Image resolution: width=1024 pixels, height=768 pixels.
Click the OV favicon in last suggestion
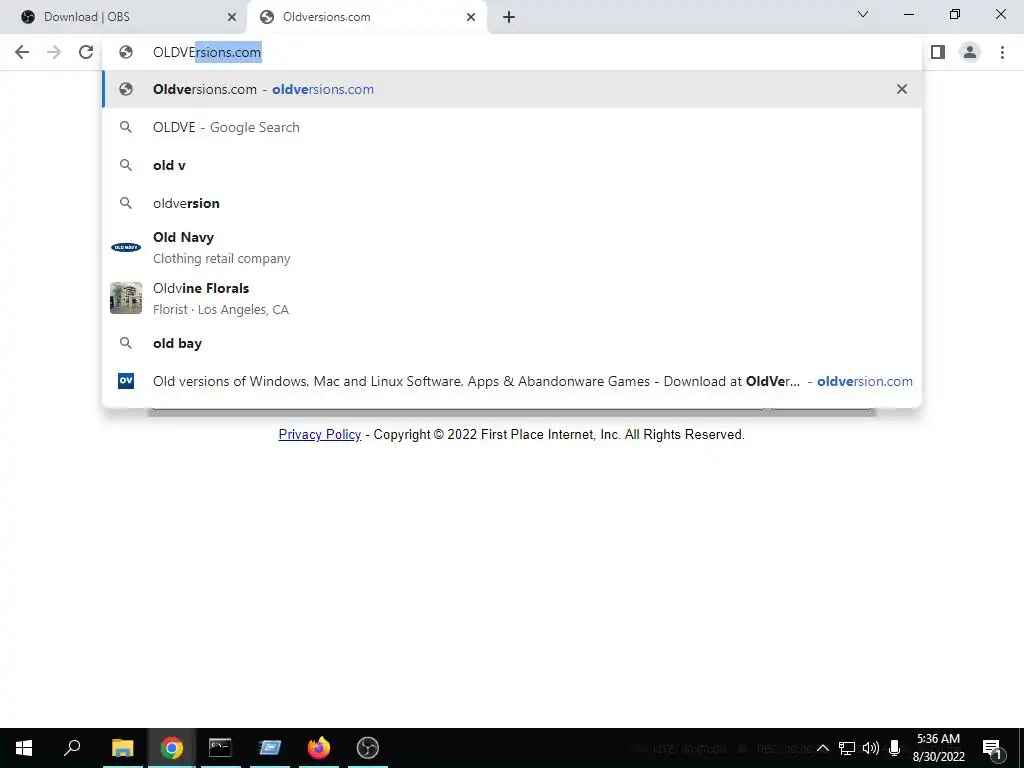[126, 381]
